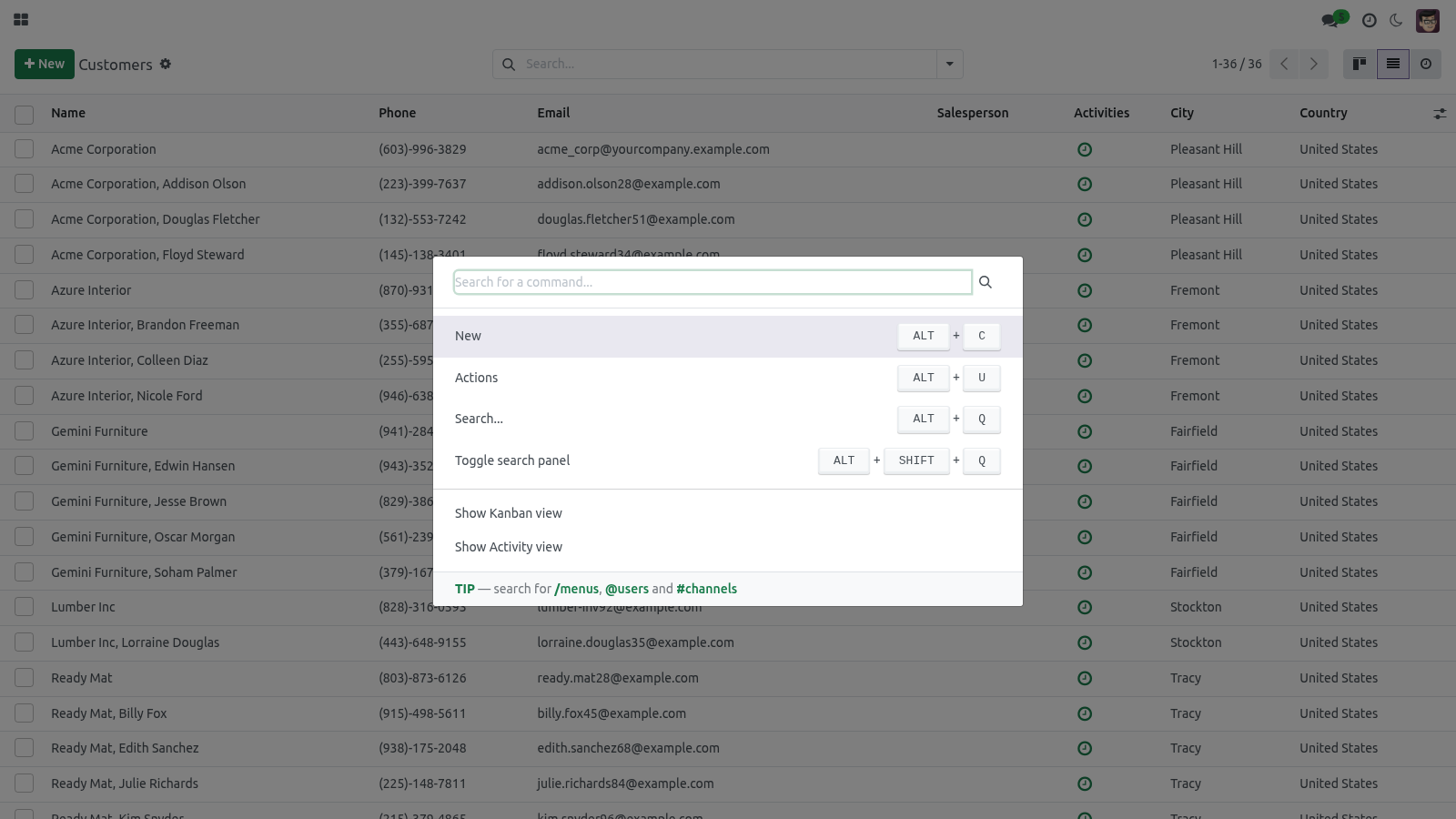Open activity clock for Lumber Inc row

1085,607
